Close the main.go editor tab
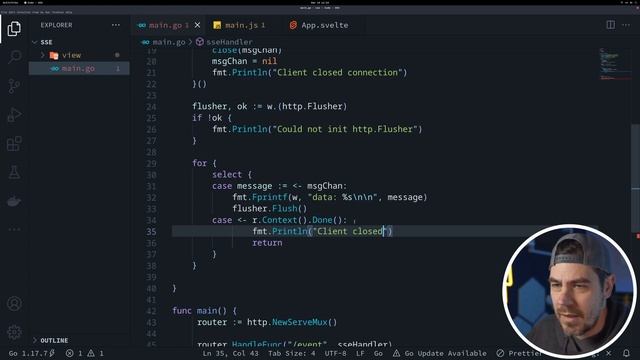 tap(198, 25)
